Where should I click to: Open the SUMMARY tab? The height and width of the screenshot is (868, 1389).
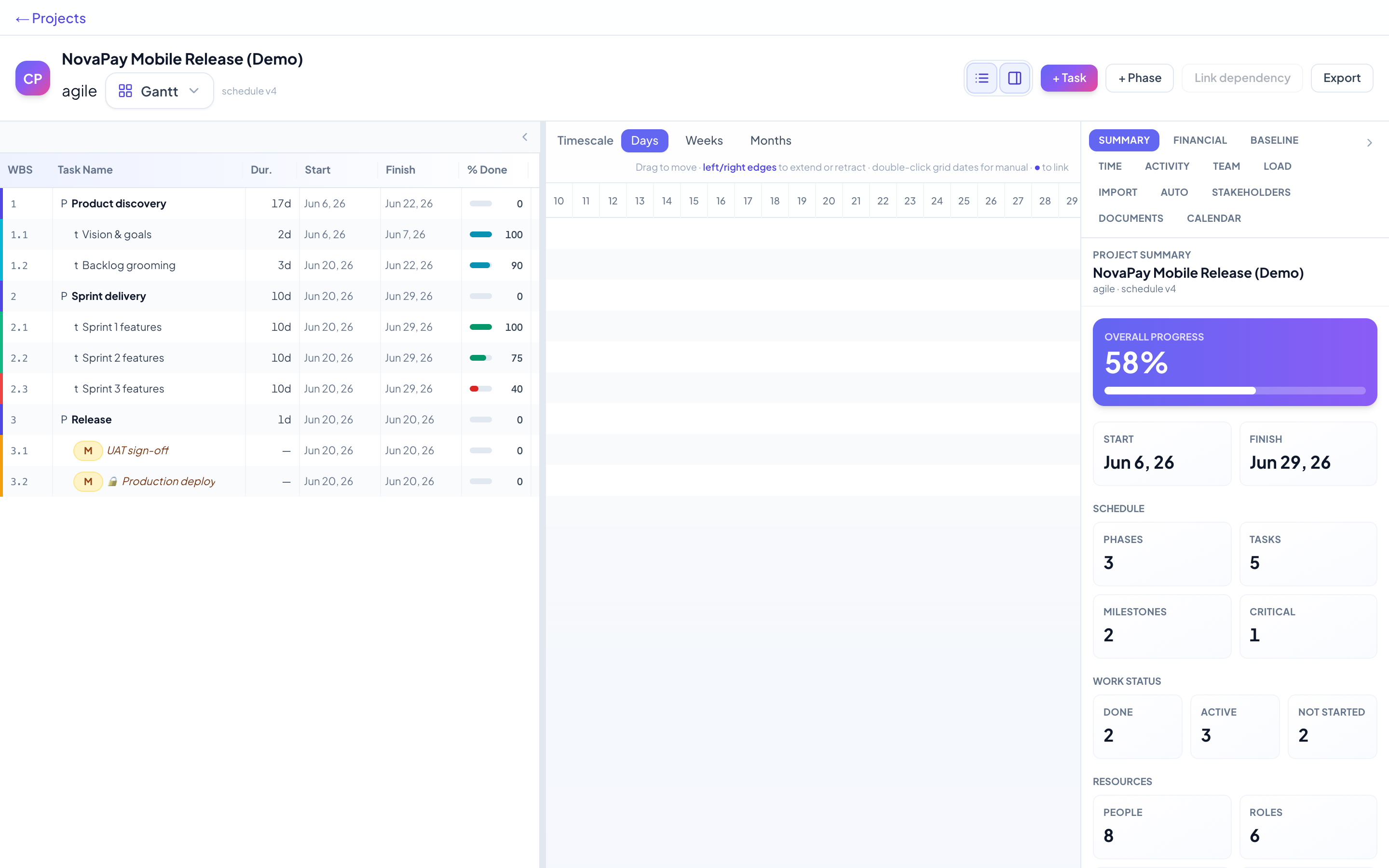pyautogui.click(x=1124, y=140)
